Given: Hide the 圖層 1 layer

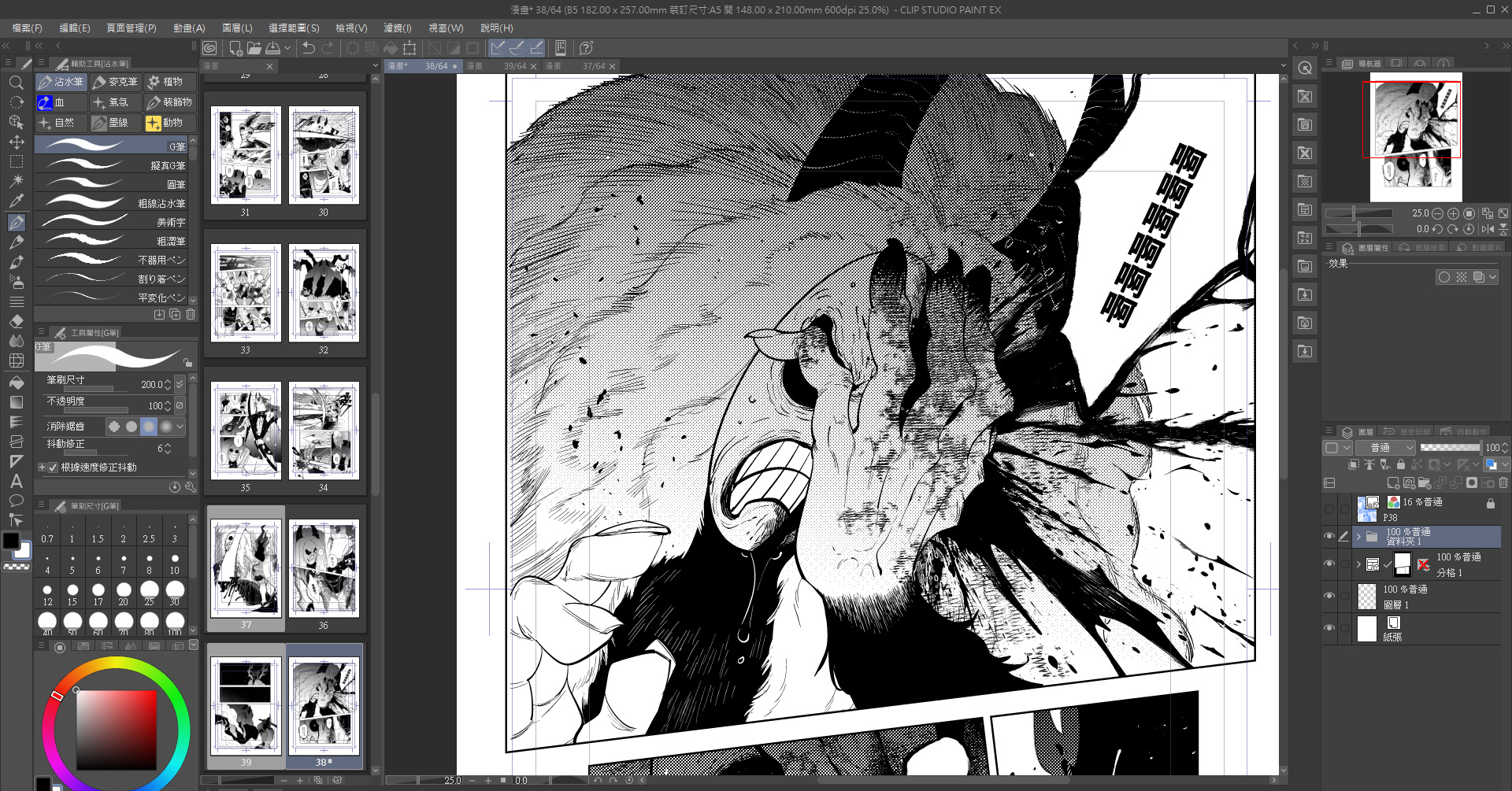Looking at the screenshot, I should pos(1329,596).
